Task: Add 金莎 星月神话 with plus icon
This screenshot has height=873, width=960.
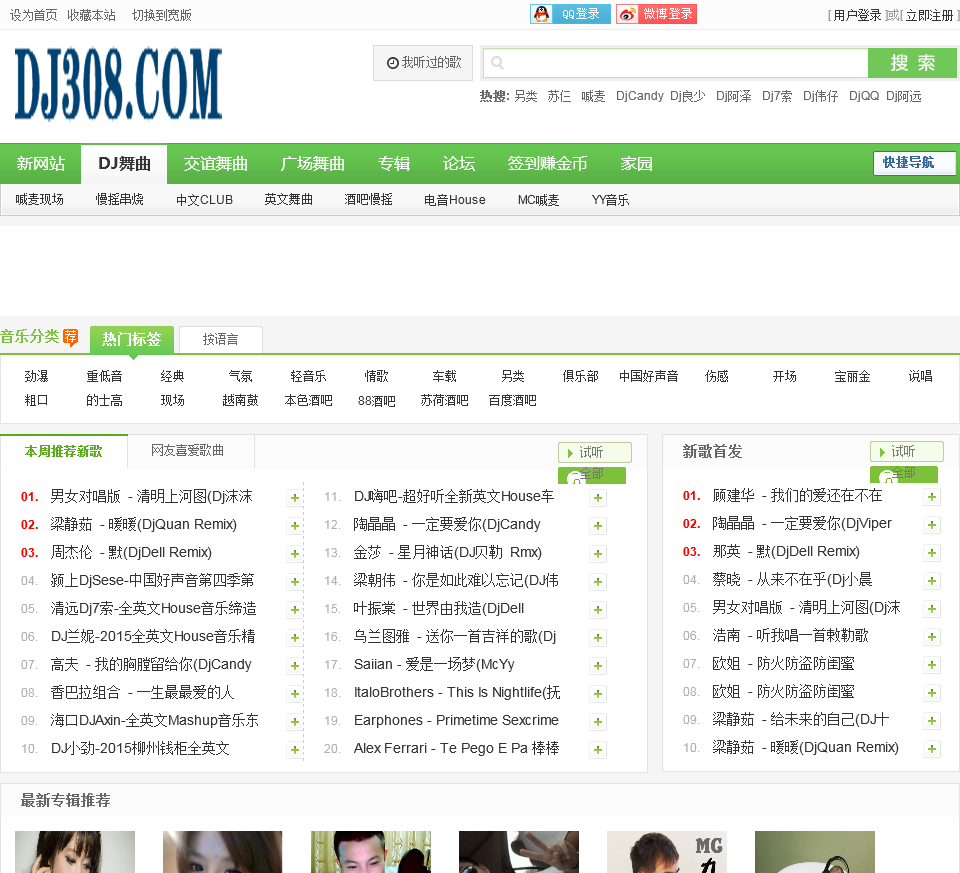Action: click(598, 554)
